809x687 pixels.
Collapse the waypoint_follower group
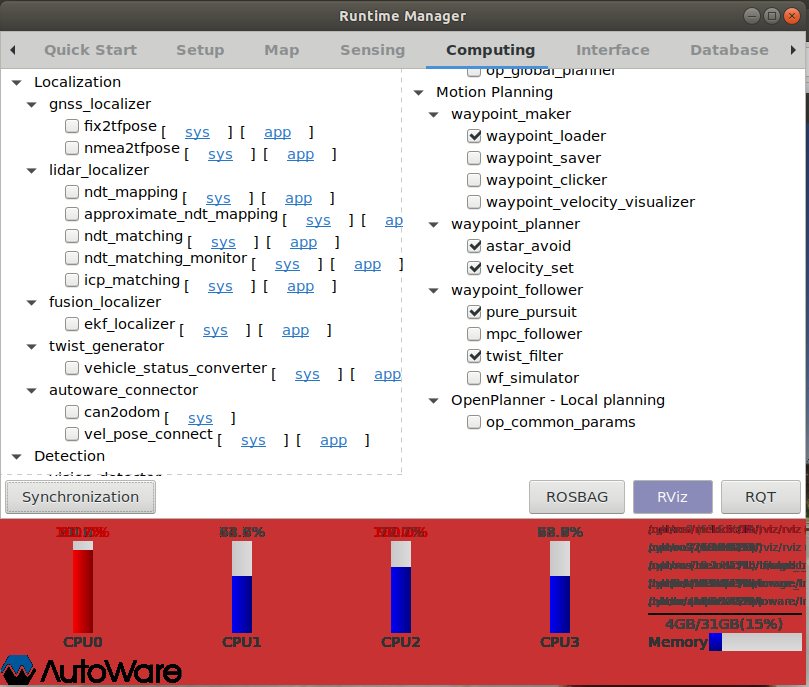tap(434, 290)
